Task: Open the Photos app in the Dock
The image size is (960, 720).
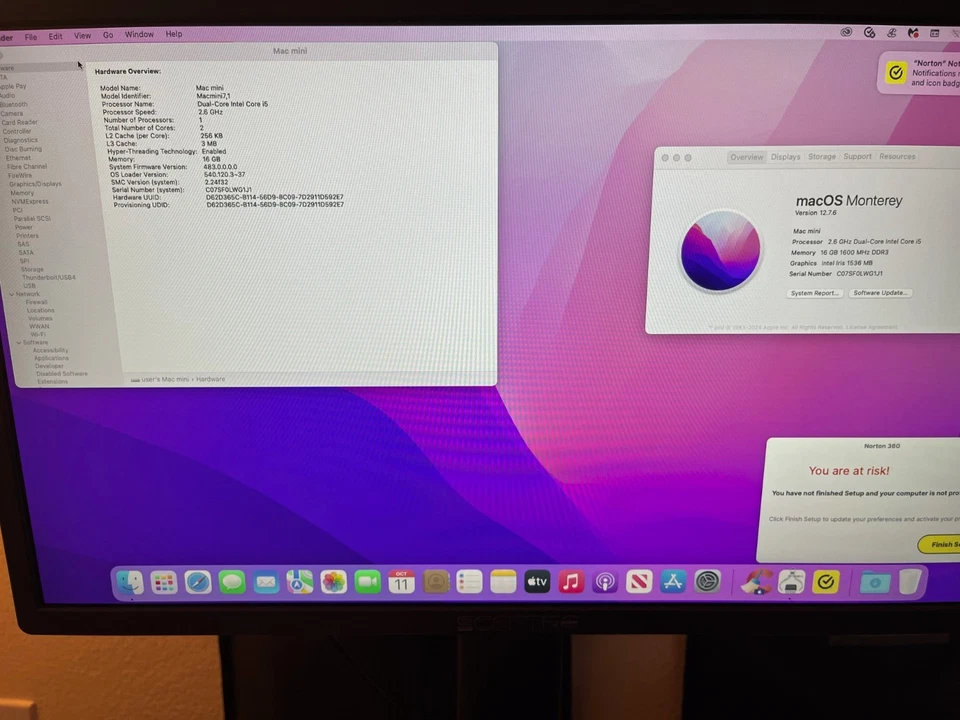Action: pyautogui.click(x=333, y=581)
